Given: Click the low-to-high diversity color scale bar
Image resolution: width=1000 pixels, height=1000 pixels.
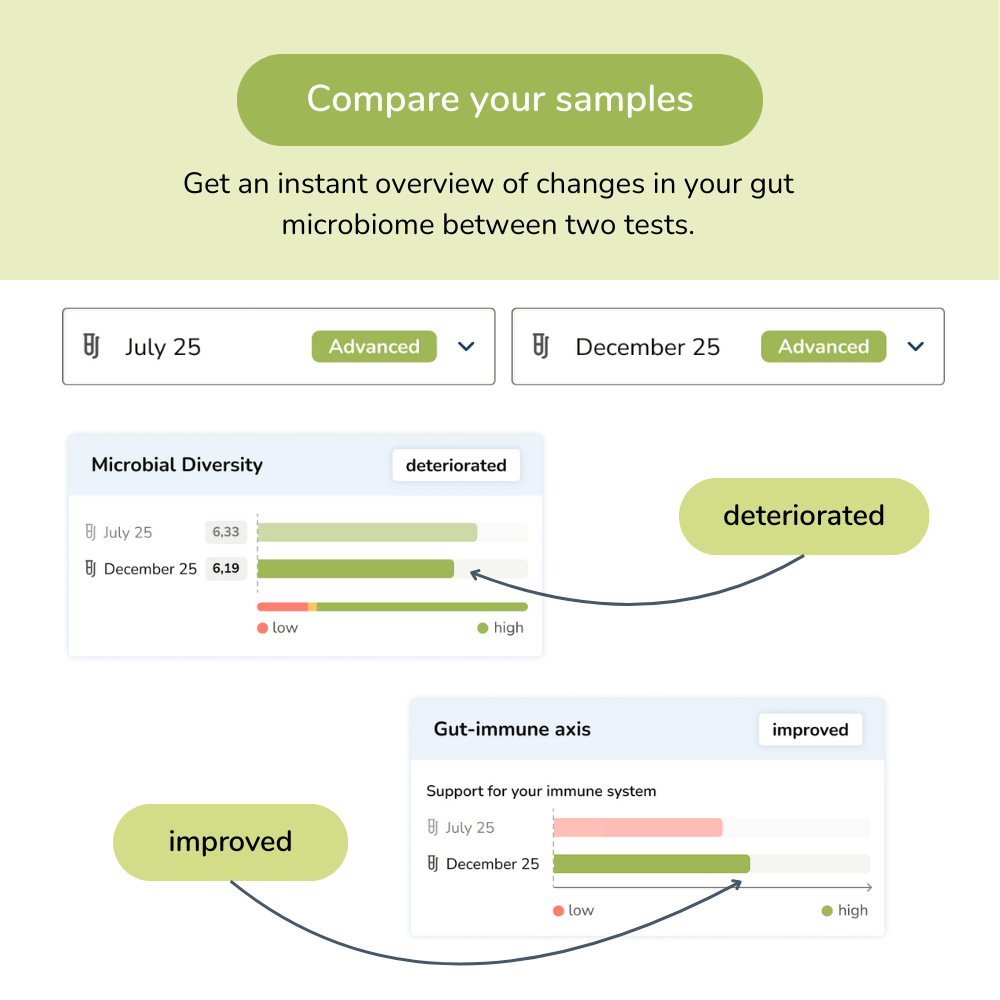Looking at the screenshot, I should coord(392,607).
